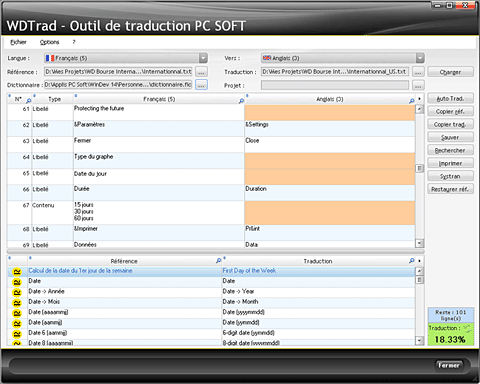This screenshot has width=480, height=384.
Task: Click the Copier trad. button
Action: (450, 124)
